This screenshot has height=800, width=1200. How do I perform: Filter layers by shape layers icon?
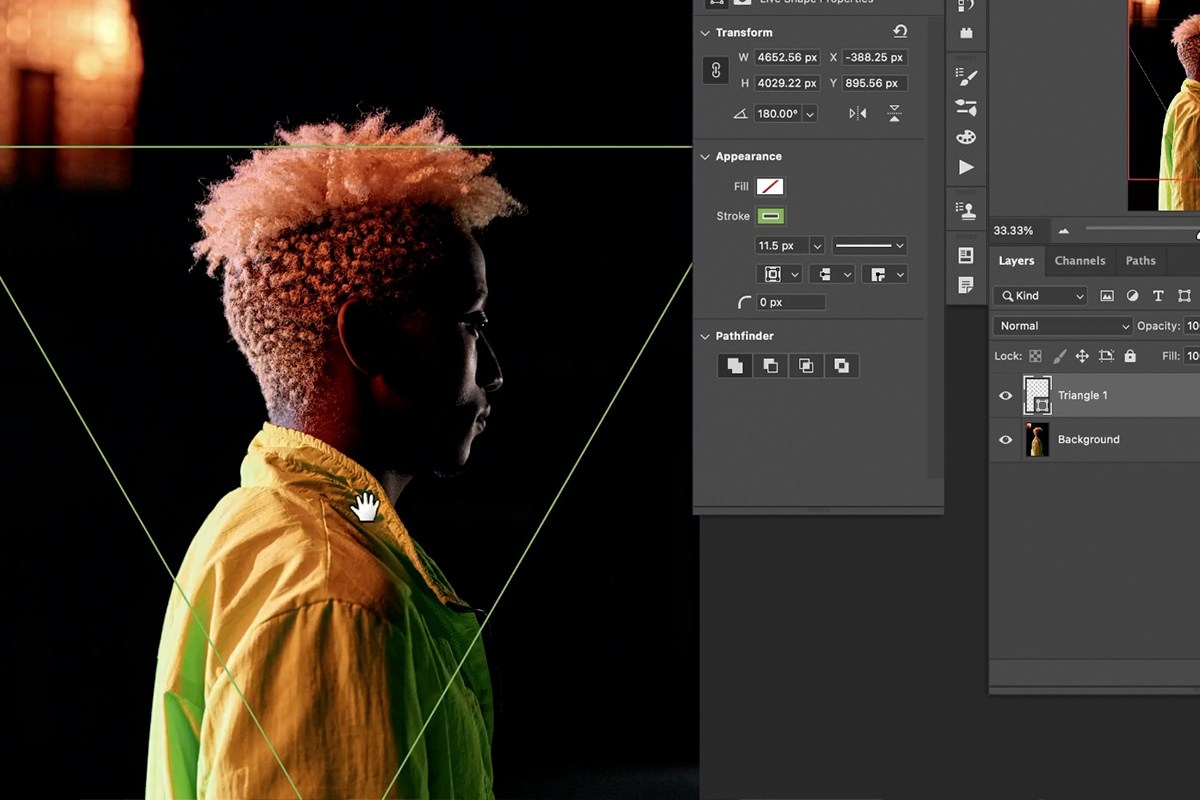1184,296
